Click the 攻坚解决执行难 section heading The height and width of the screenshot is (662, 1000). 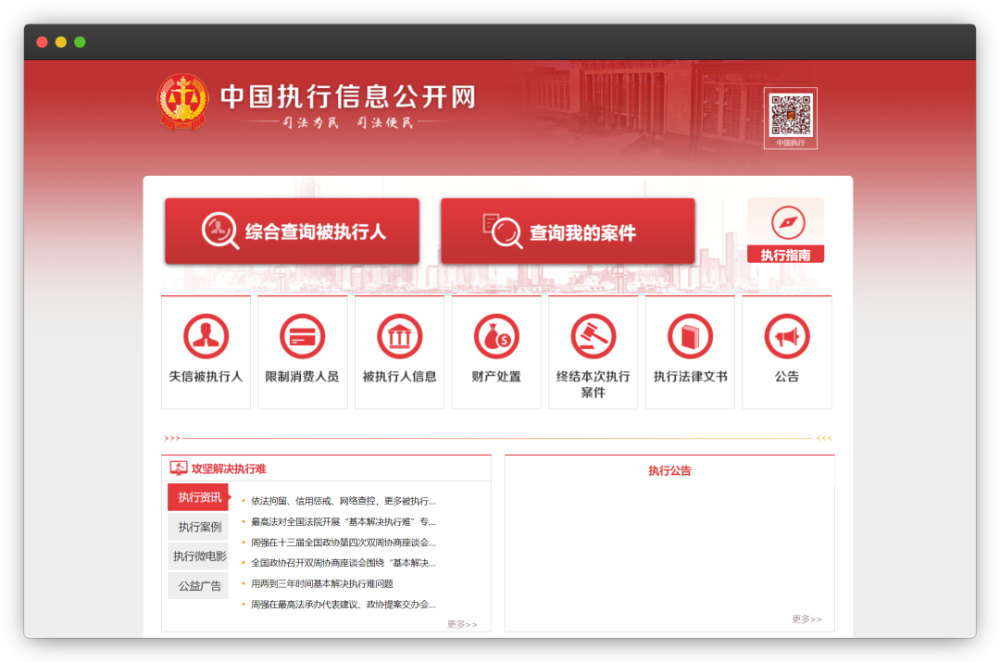click(228, 469)
